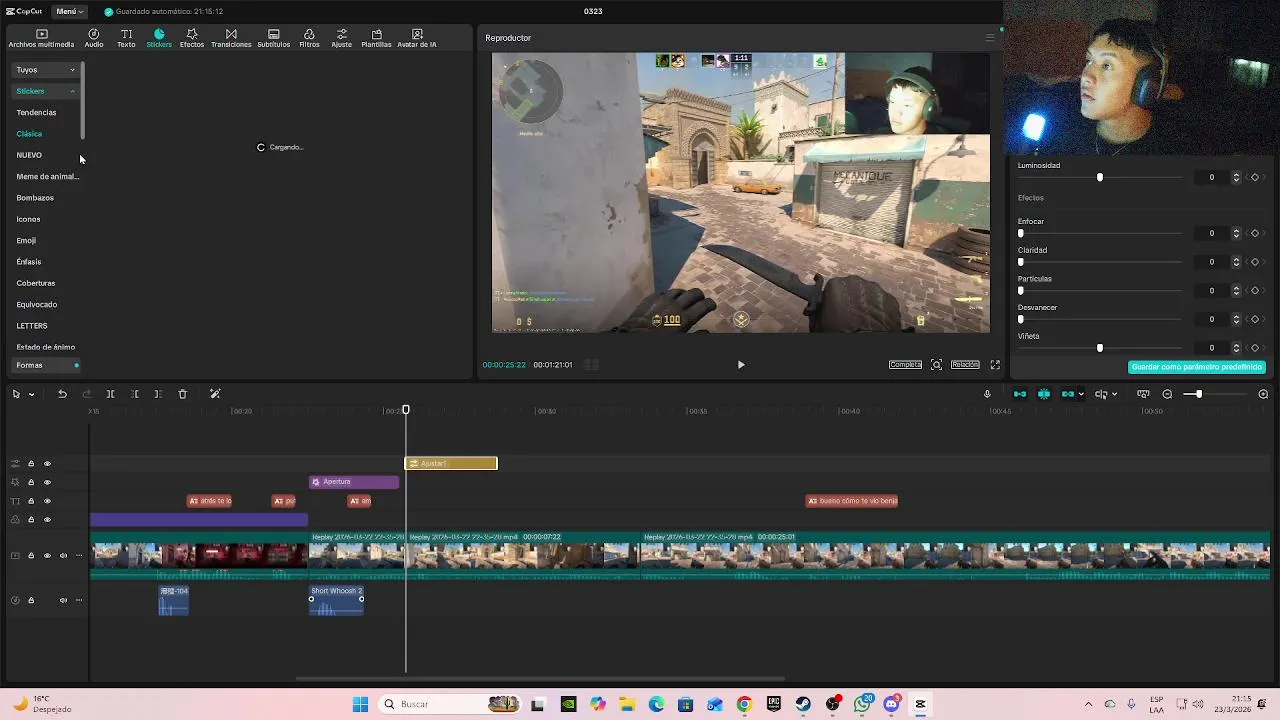The width and height of the screenshot is (1280, 720).
Task: Click the delete left trim tool
Action: [134, 394]
